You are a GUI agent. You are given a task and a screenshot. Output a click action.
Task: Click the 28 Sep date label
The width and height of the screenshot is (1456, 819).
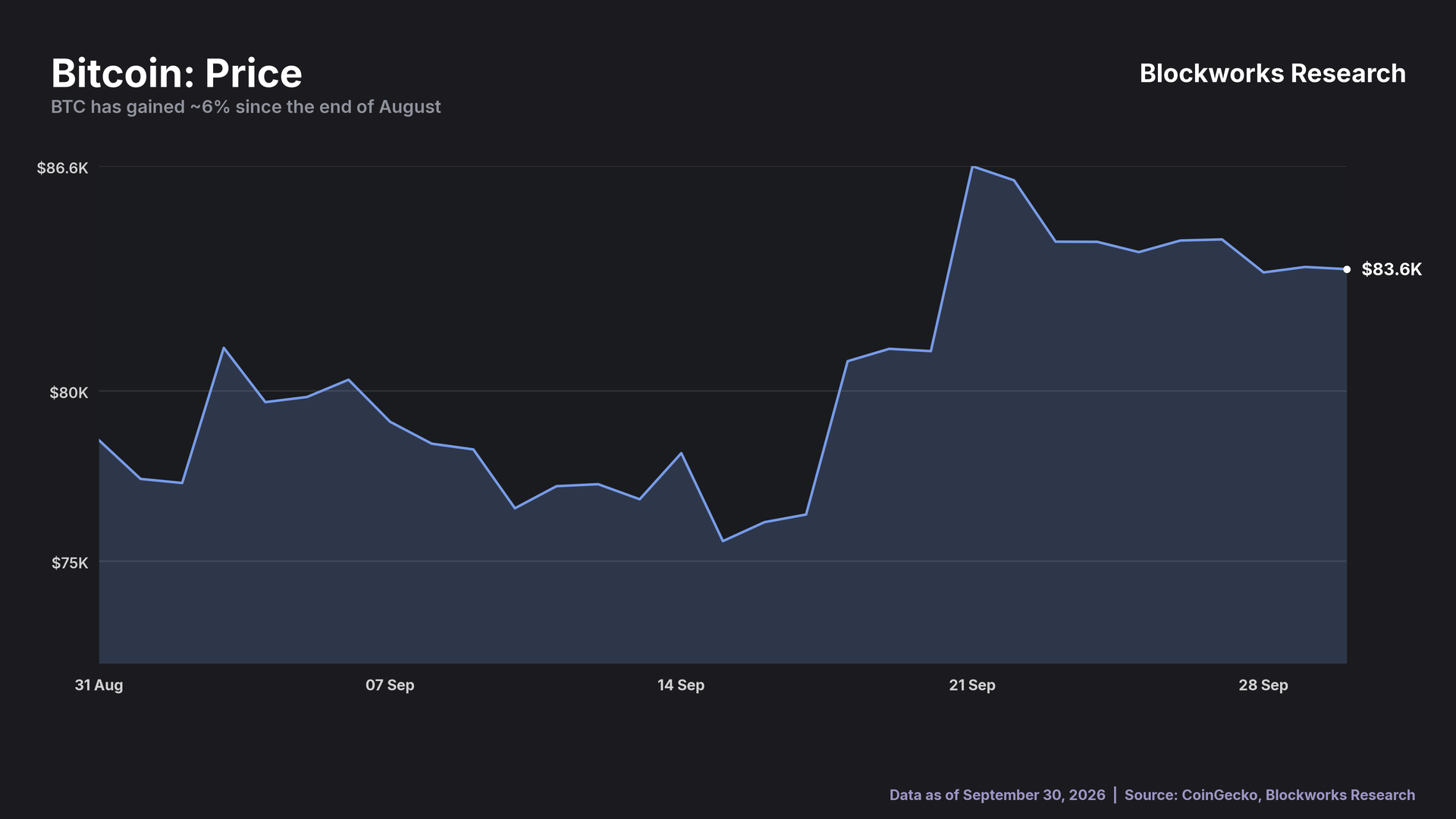pos(1263,685)
